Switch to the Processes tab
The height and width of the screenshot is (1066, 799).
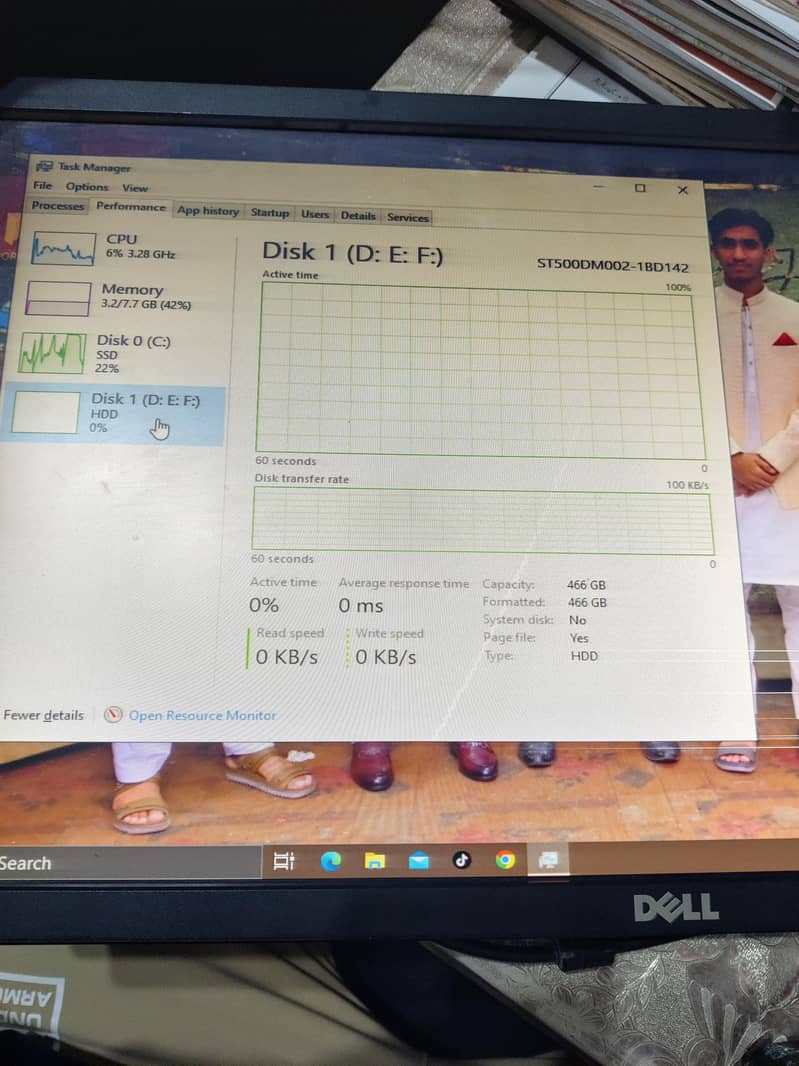[58, 205]
